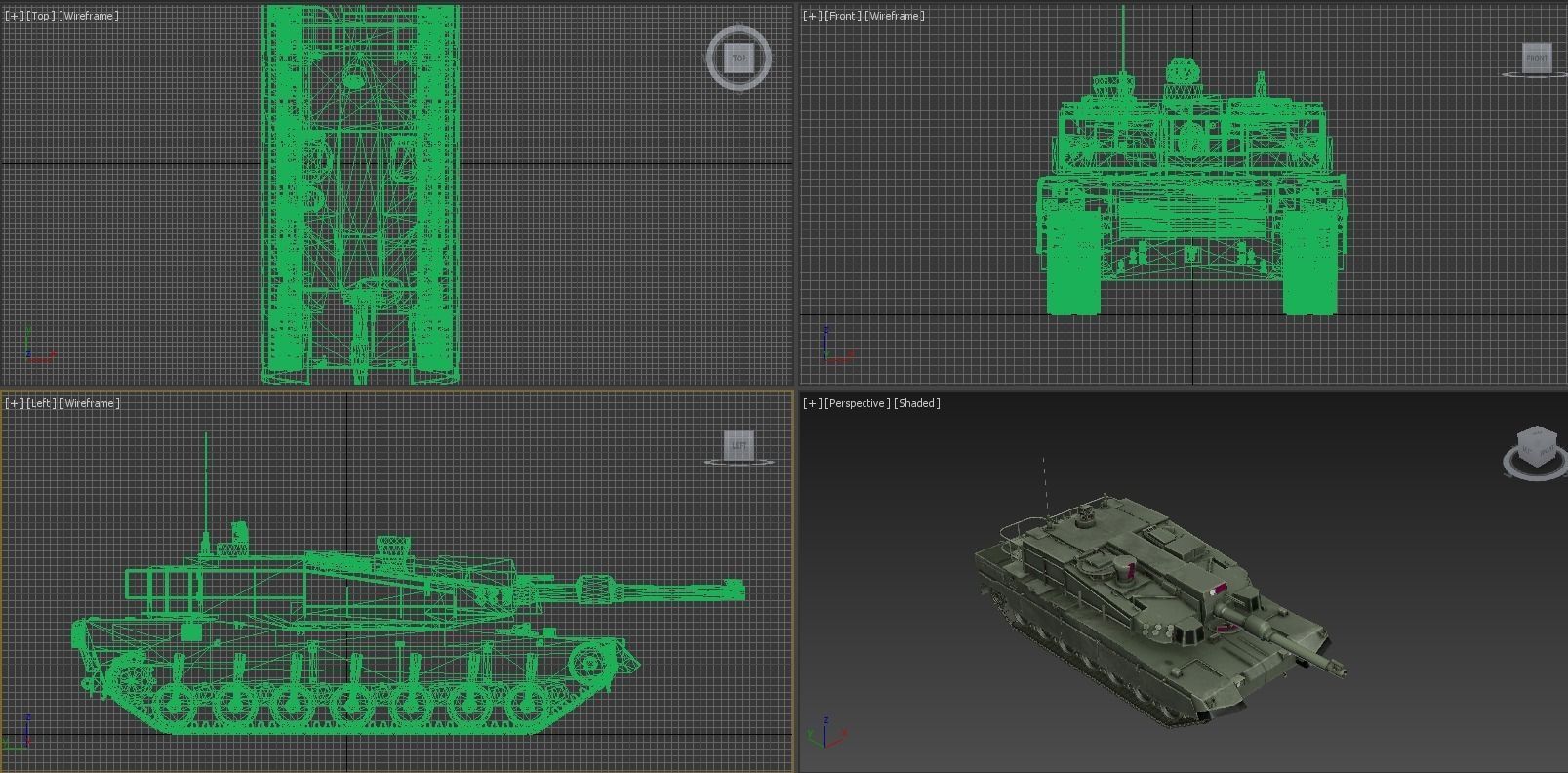Click the axis tripod in Left viewport
This screenshot has width=1568, height=773.
[19, 730]
